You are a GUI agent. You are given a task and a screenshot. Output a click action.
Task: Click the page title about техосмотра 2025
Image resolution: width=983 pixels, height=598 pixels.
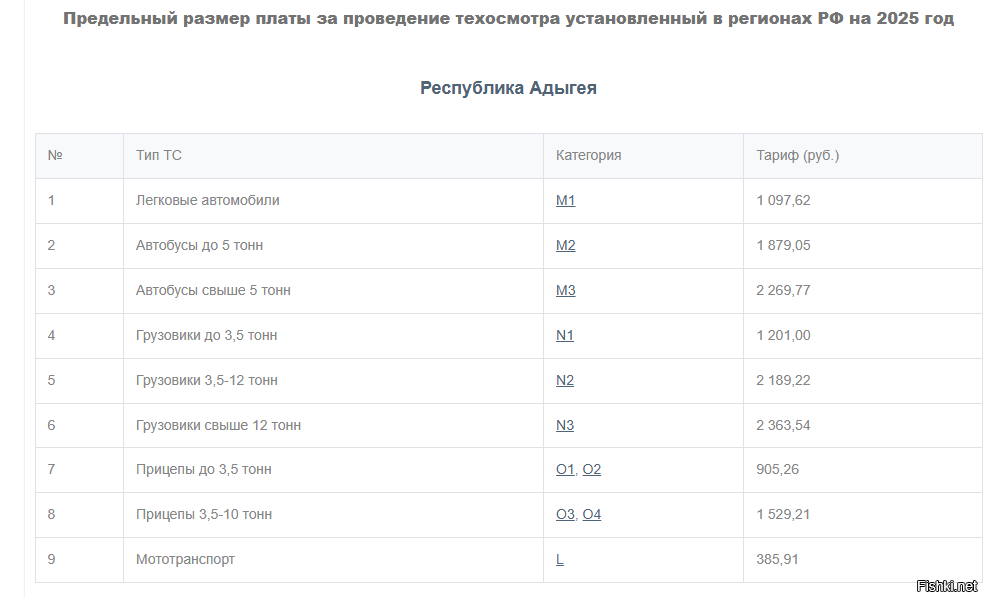pos(508,19)
